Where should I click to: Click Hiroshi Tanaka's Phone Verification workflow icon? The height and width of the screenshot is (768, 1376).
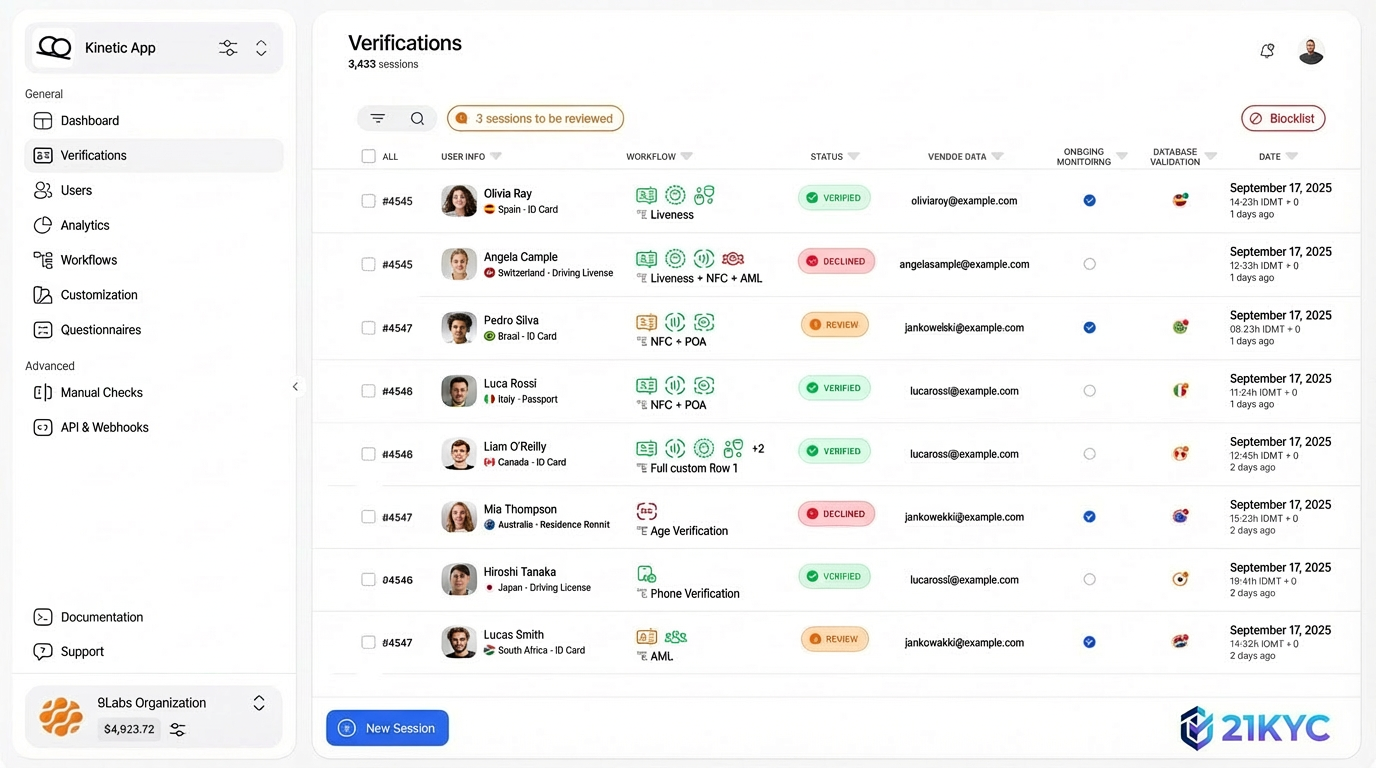[x=647, y=574]
